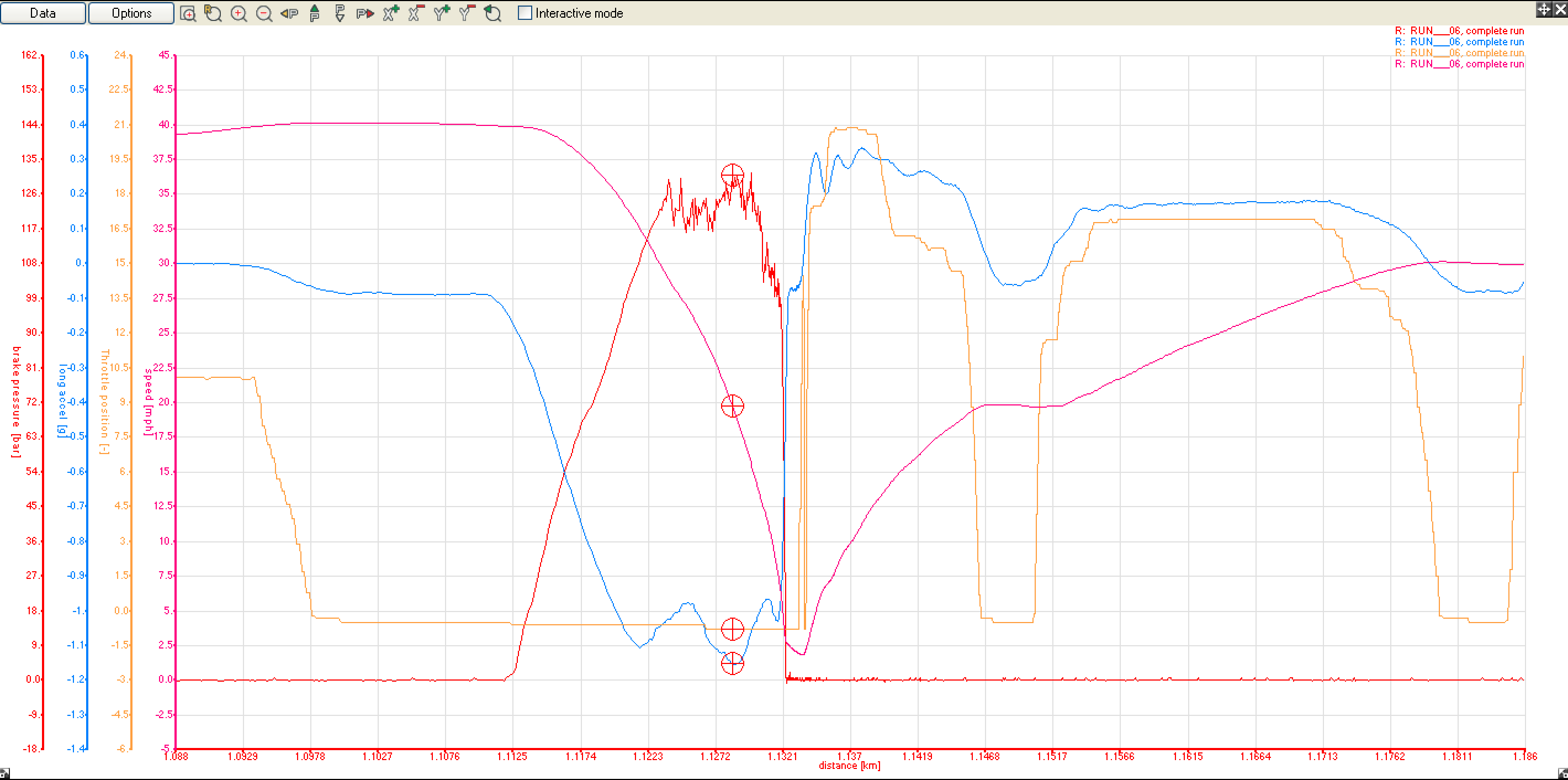1568x780 pixels.
Task: Click the move panel crosshair icon
Action: (x=1544, y=8)
